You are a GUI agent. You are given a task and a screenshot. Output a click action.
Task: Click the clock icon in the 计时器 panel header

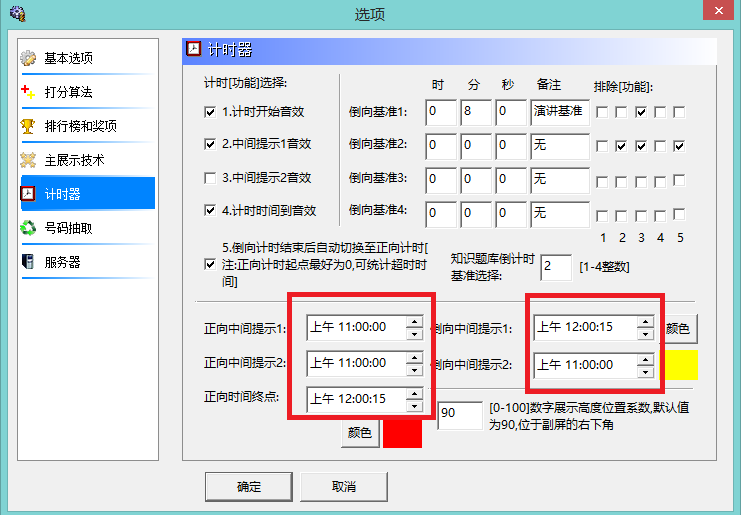pyautogui.click(x=193, y=49)
